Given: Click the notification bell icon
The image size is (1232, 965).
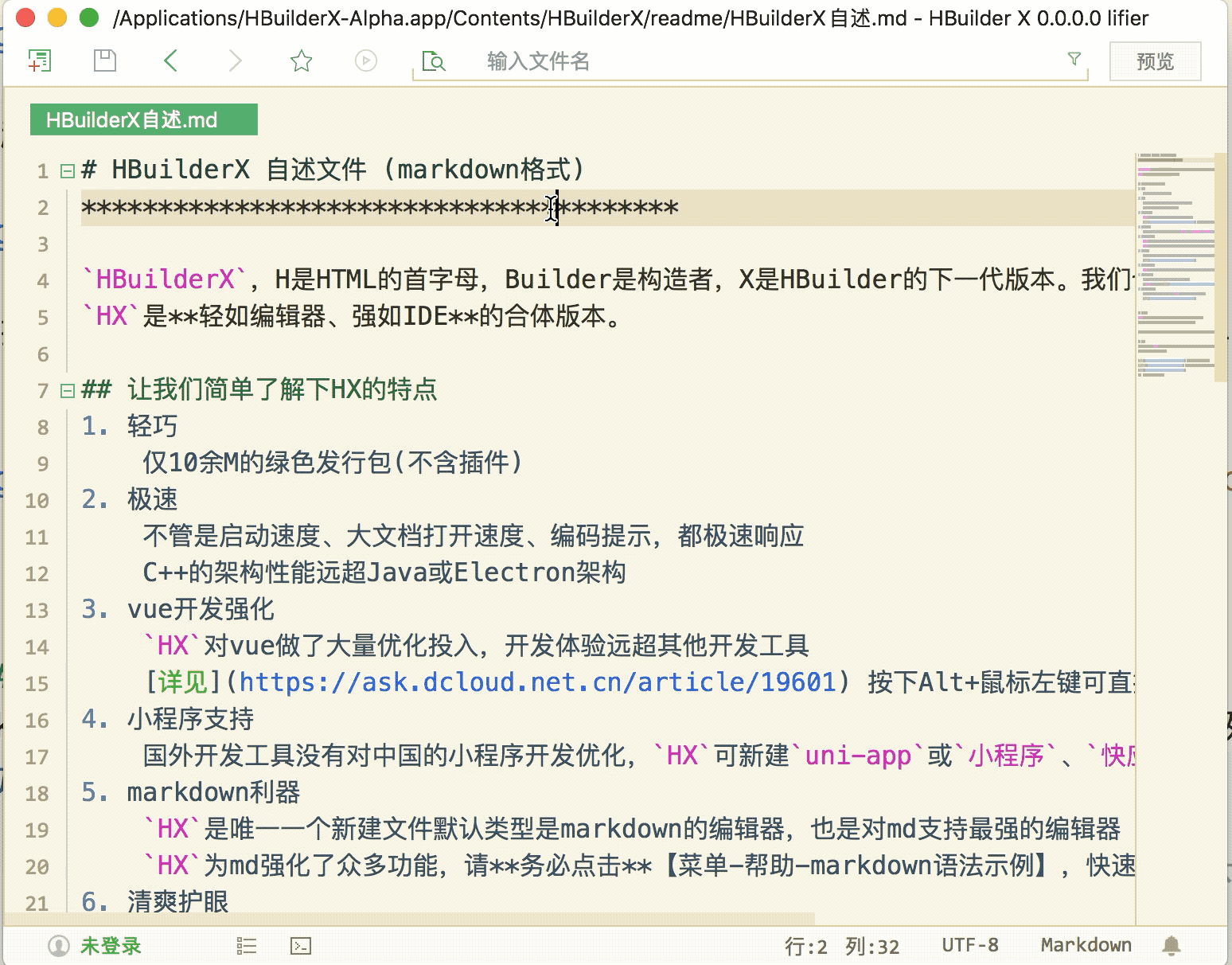Looking at the screenshot, I should click(1172, 945).
